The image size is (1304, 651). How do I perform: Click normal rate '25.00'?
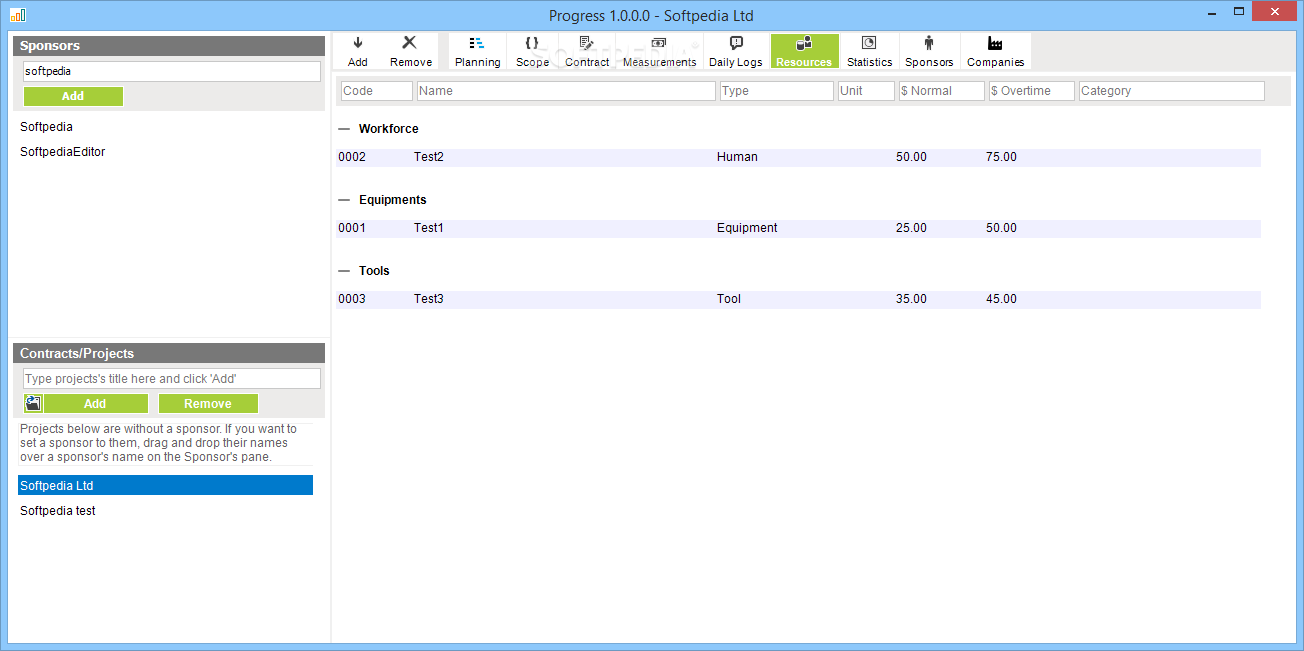pos(911,228)
